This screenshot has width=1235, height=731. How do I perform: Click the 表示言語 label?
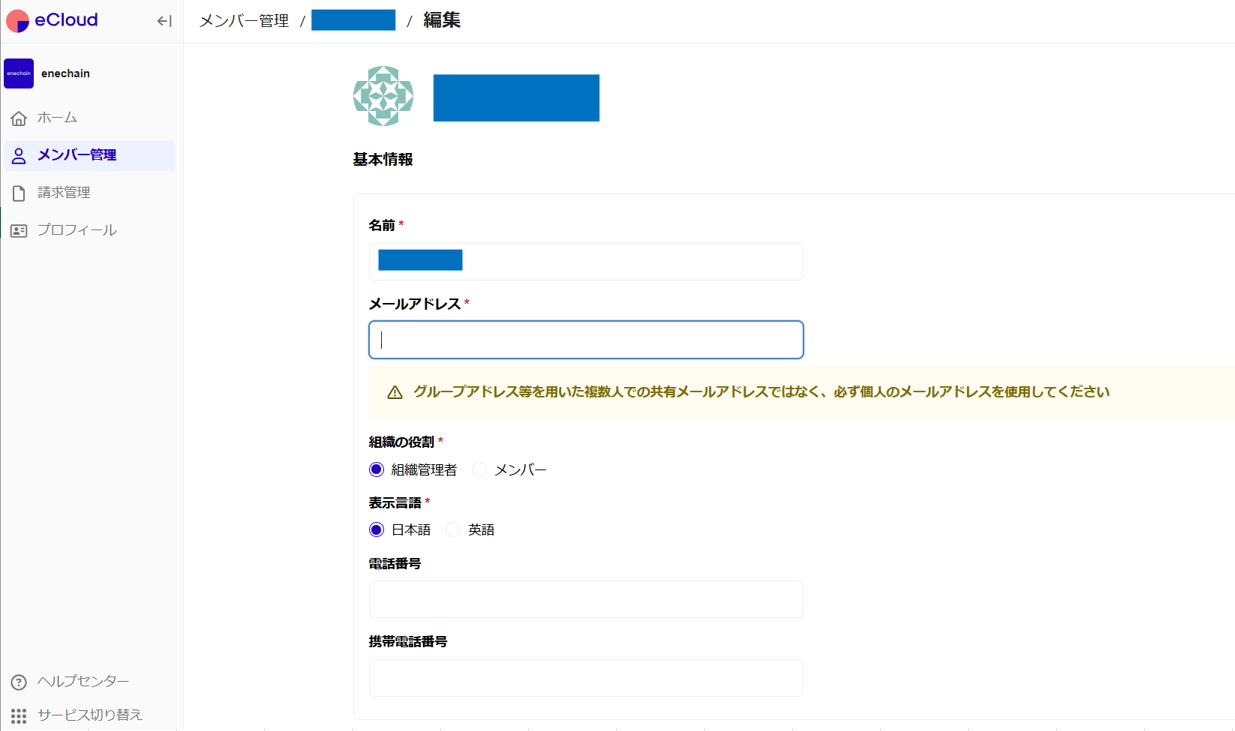pos(395,503)
